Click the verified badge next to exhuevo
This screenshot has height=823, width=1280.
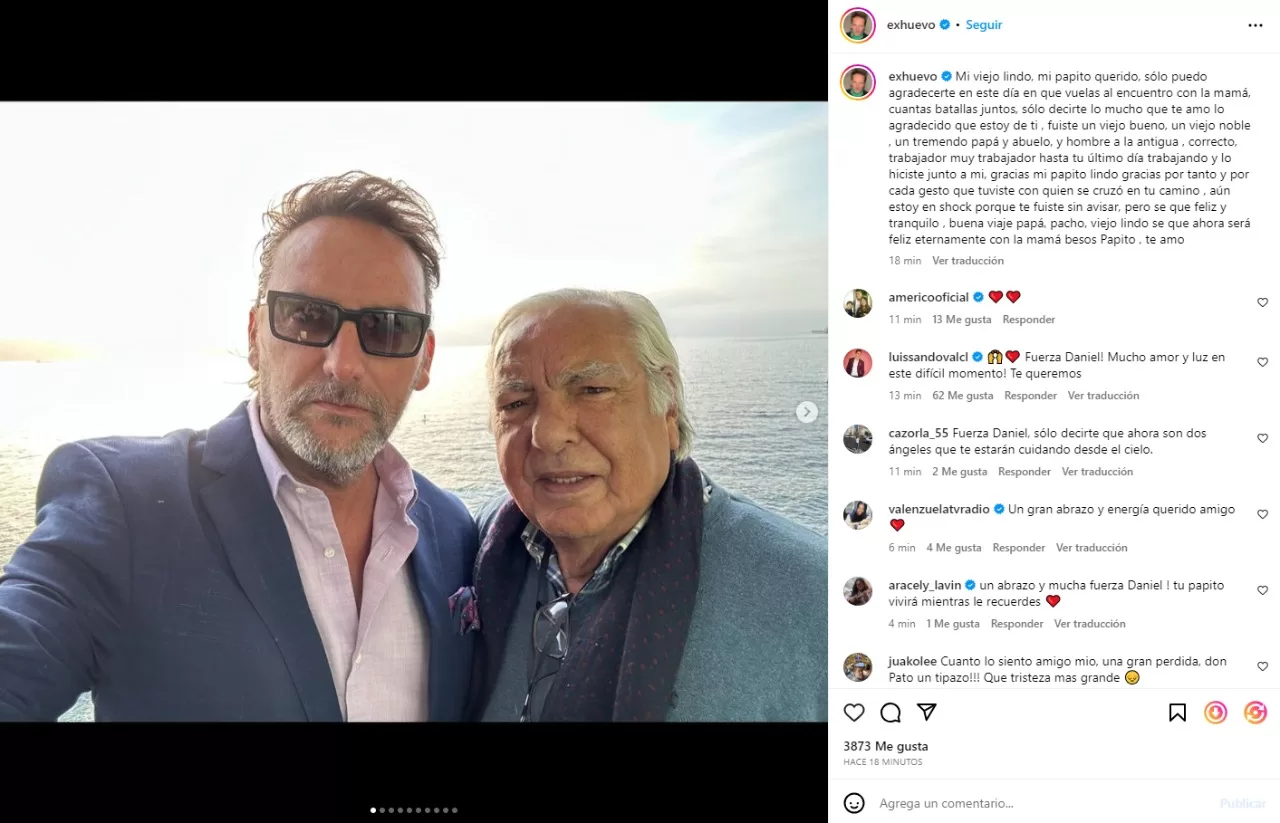[x=945, y=24]
